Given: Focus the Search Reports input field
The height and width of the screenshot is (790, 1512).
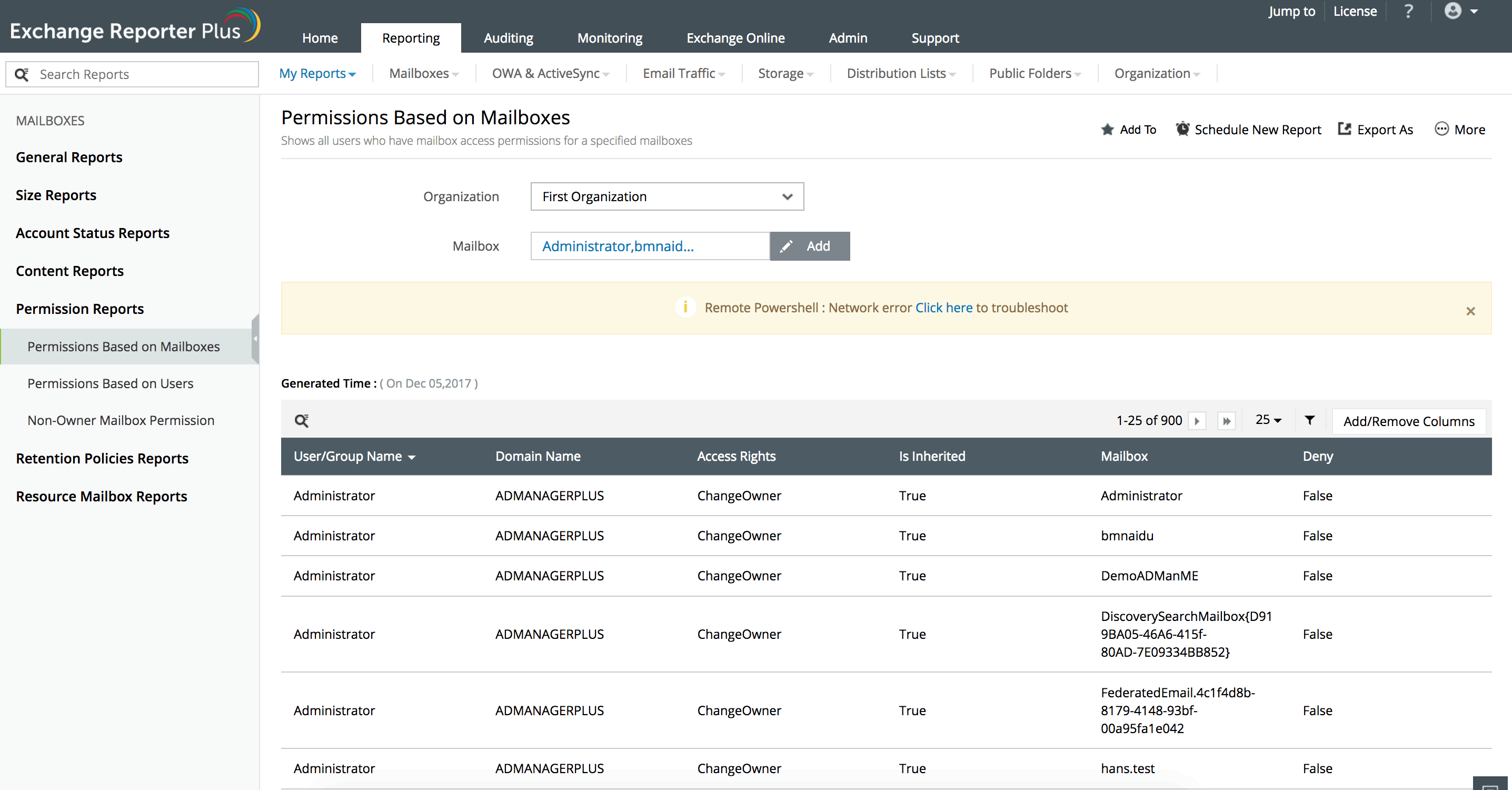Looking at the screenshot, I should click(141, 75).
